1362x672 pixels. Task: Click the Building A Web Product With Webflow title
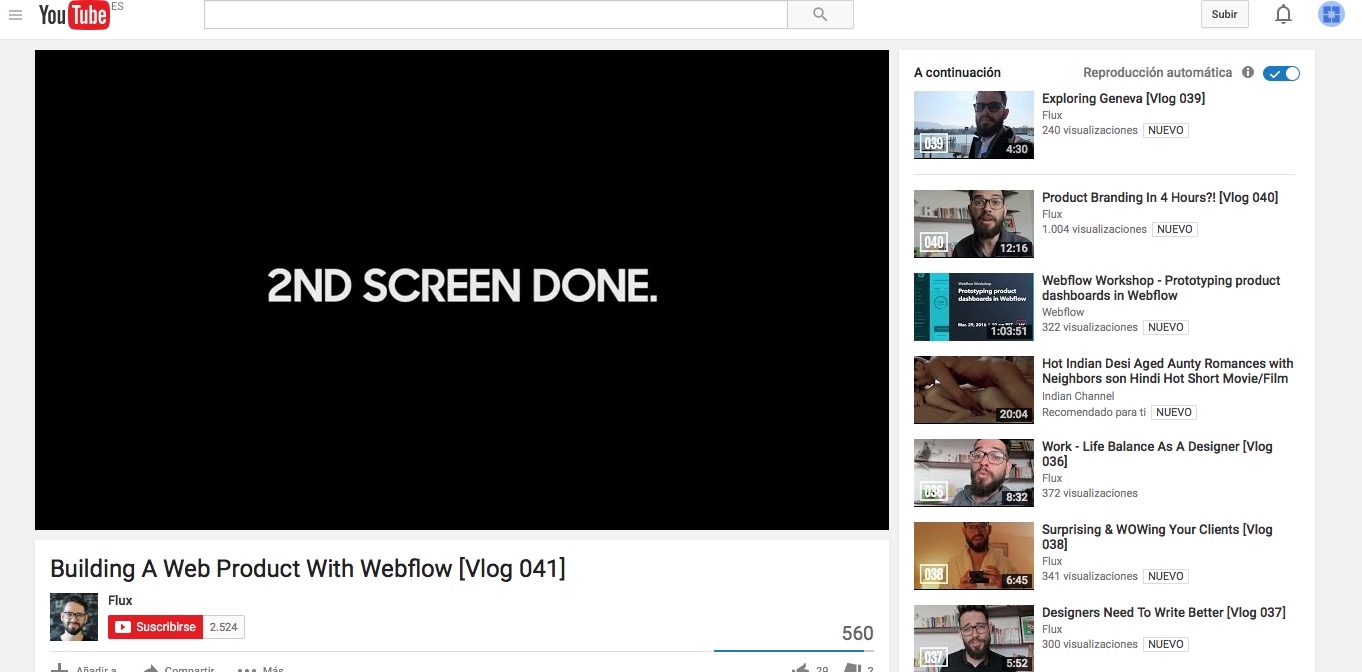click(x=308, y=569)
